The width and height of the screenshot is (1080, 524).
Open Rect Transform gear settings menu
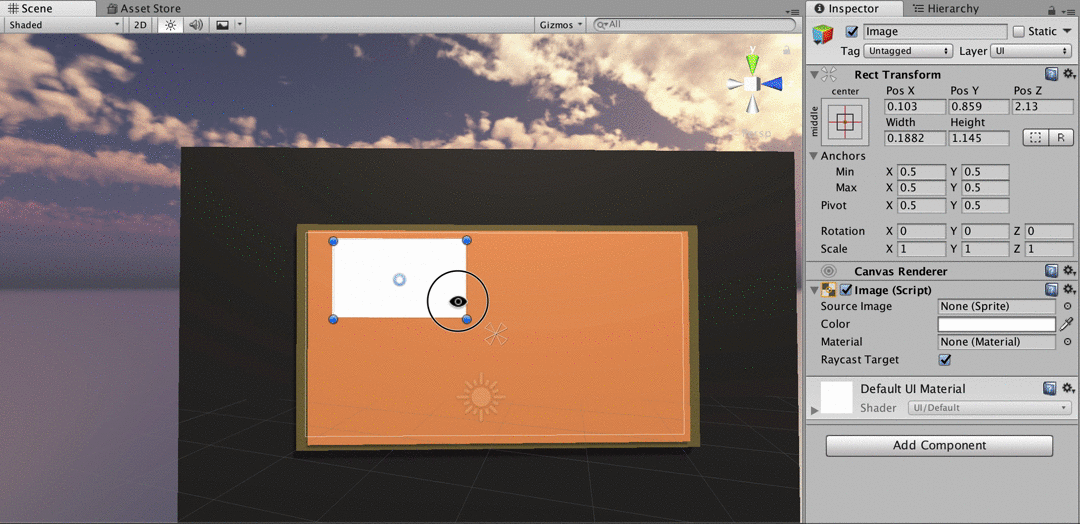[1068, 74]
